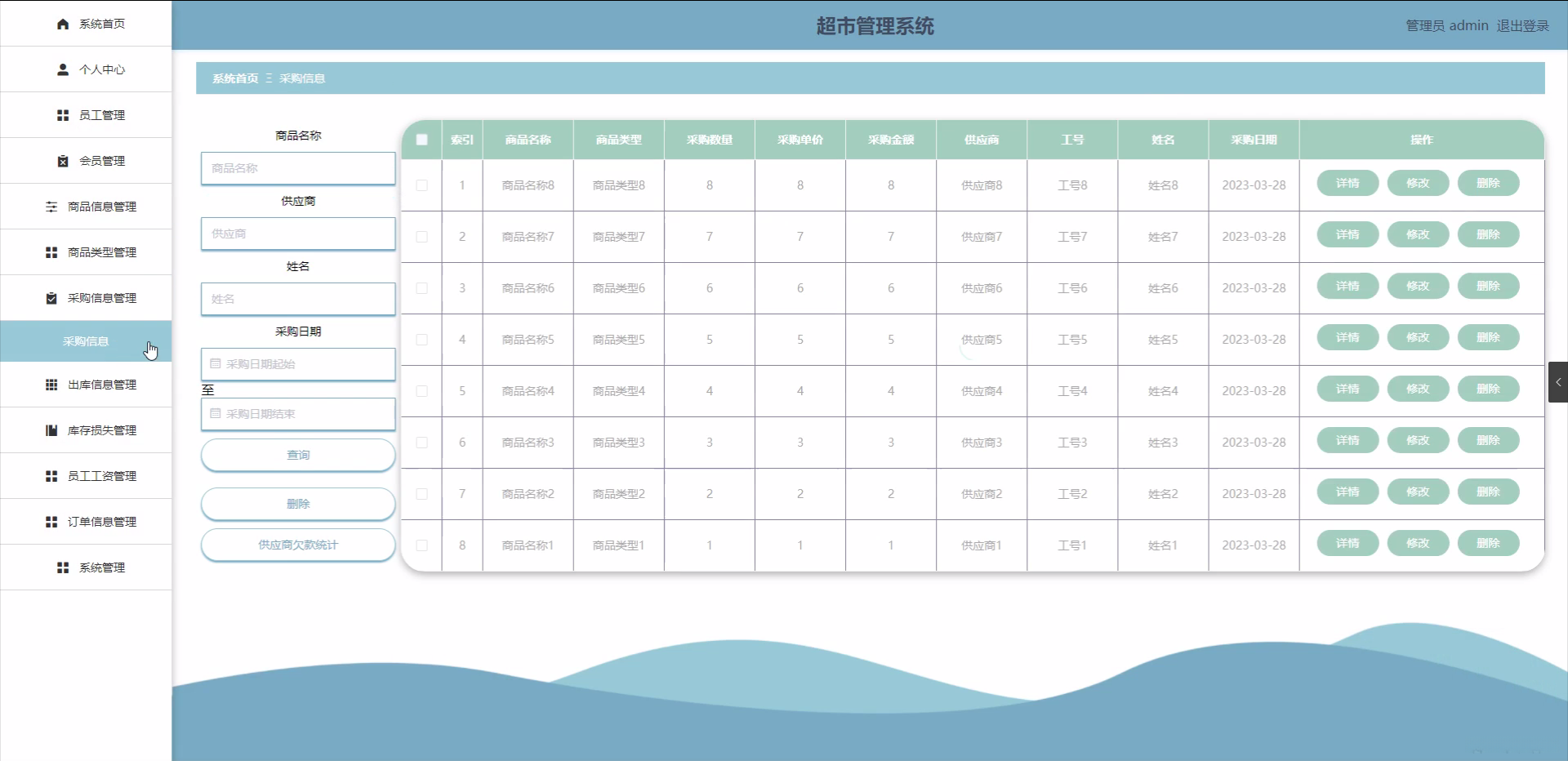The width and height of the screenshot is (1568, 761).
Task: Click the 供应商欠款统计 button
Action: 298,545
